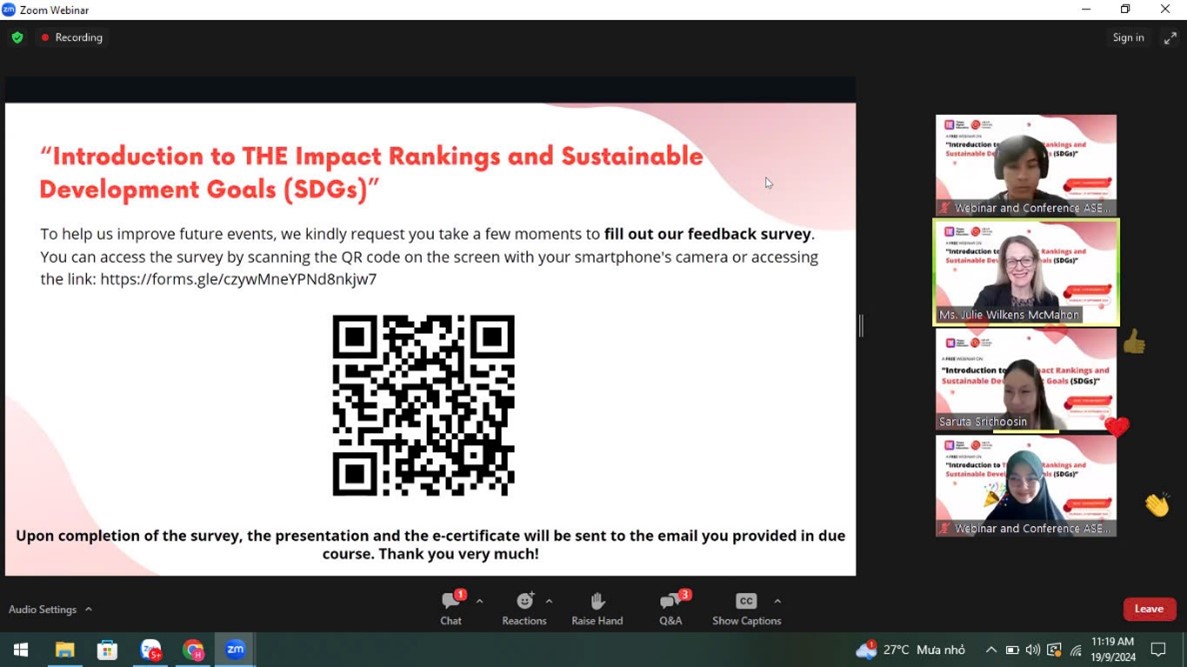Viewport: 1187px width, 667px height.
Task: Open the Q&A panel
Action: [x=671, y=609]
